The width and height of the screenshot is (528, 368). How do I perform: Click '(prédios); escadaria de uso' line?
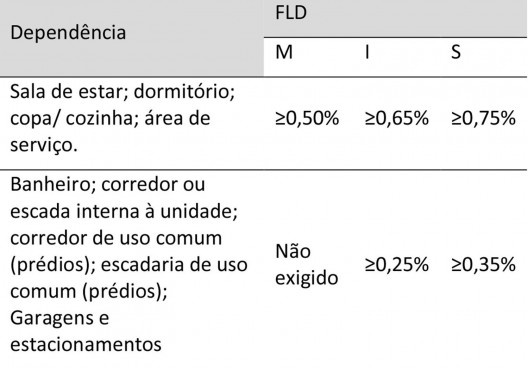tap(129, 265)
